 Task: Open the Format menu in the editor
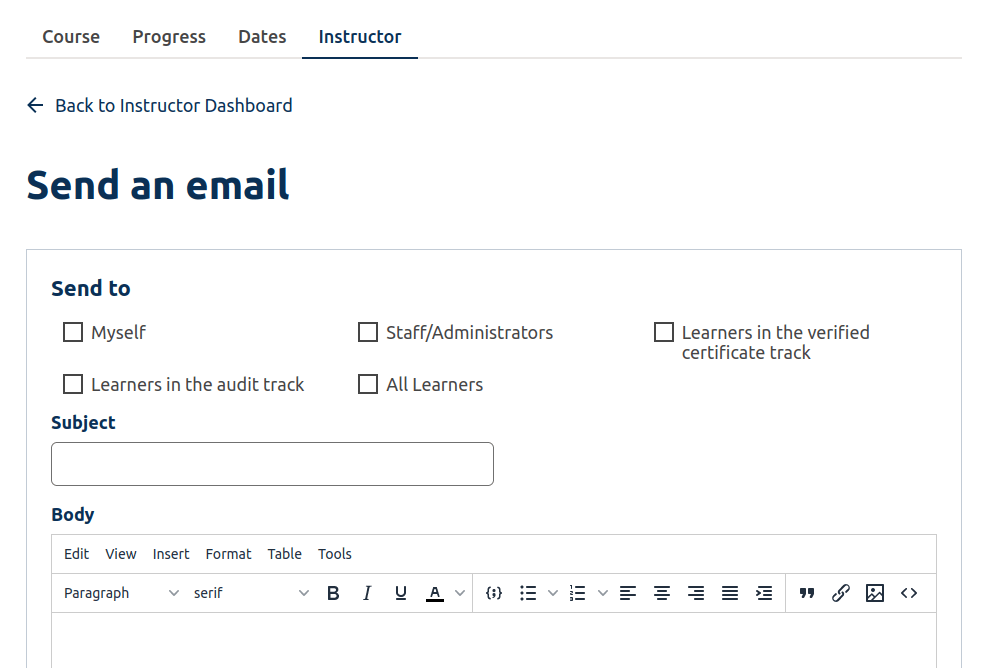(x=228, y=553)
